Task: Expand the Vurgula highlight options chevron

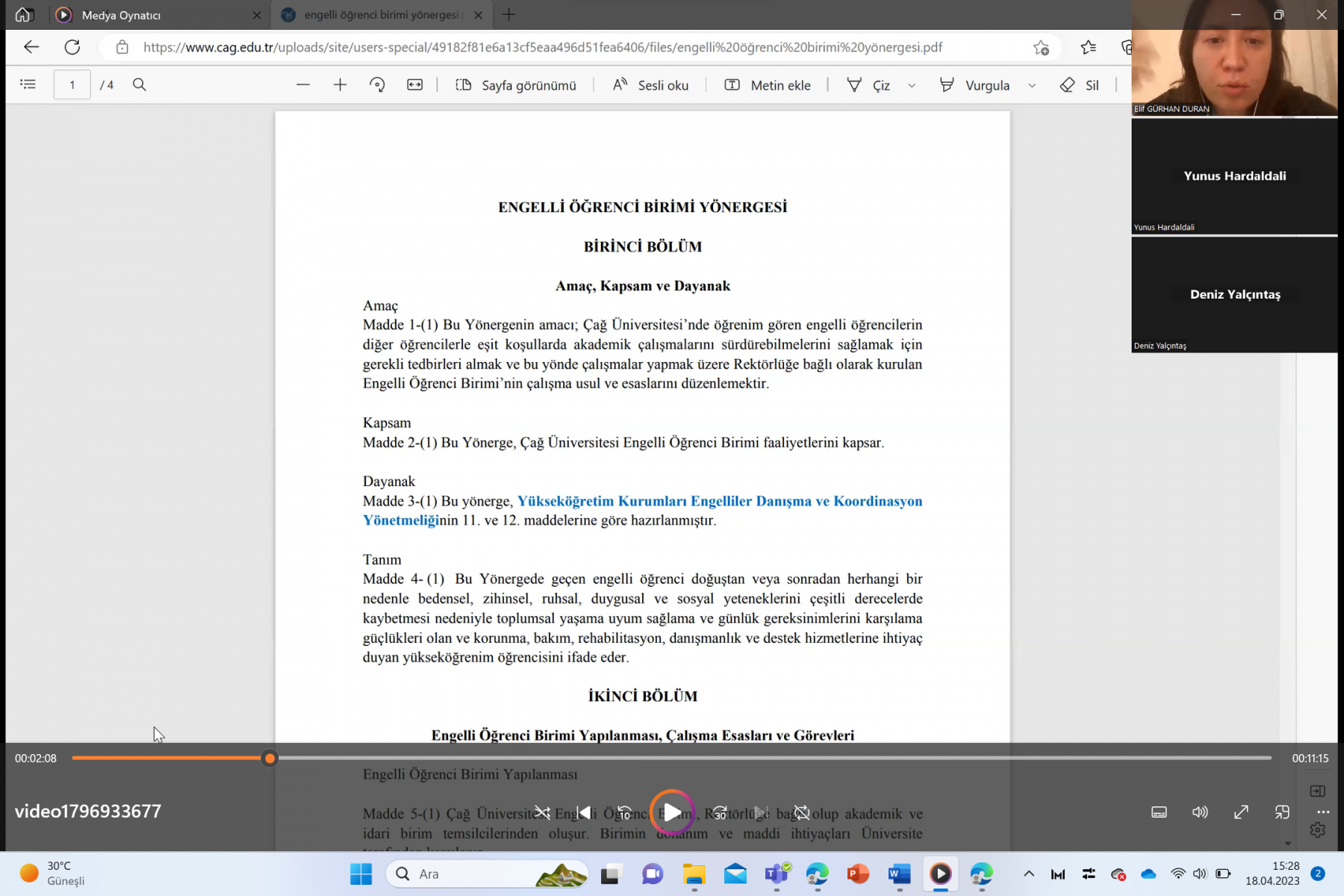Action: pyautogui.click(x=1032, y=85)
